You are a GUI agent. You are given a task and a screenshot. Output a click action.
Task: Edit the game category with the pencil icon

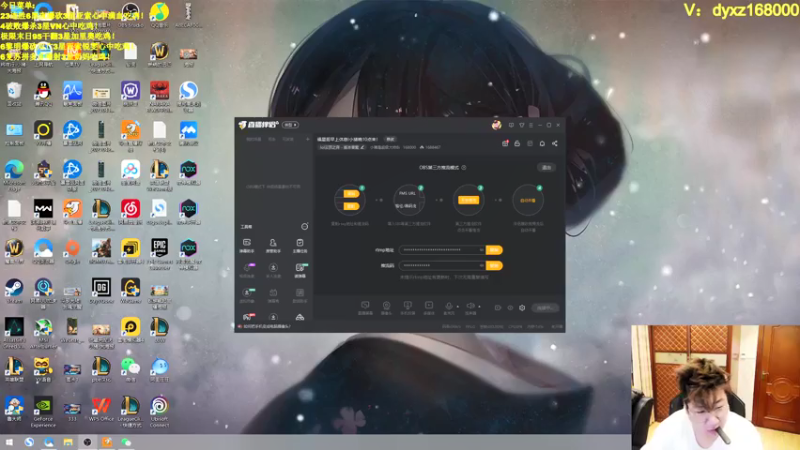click(x=363, y=147)
